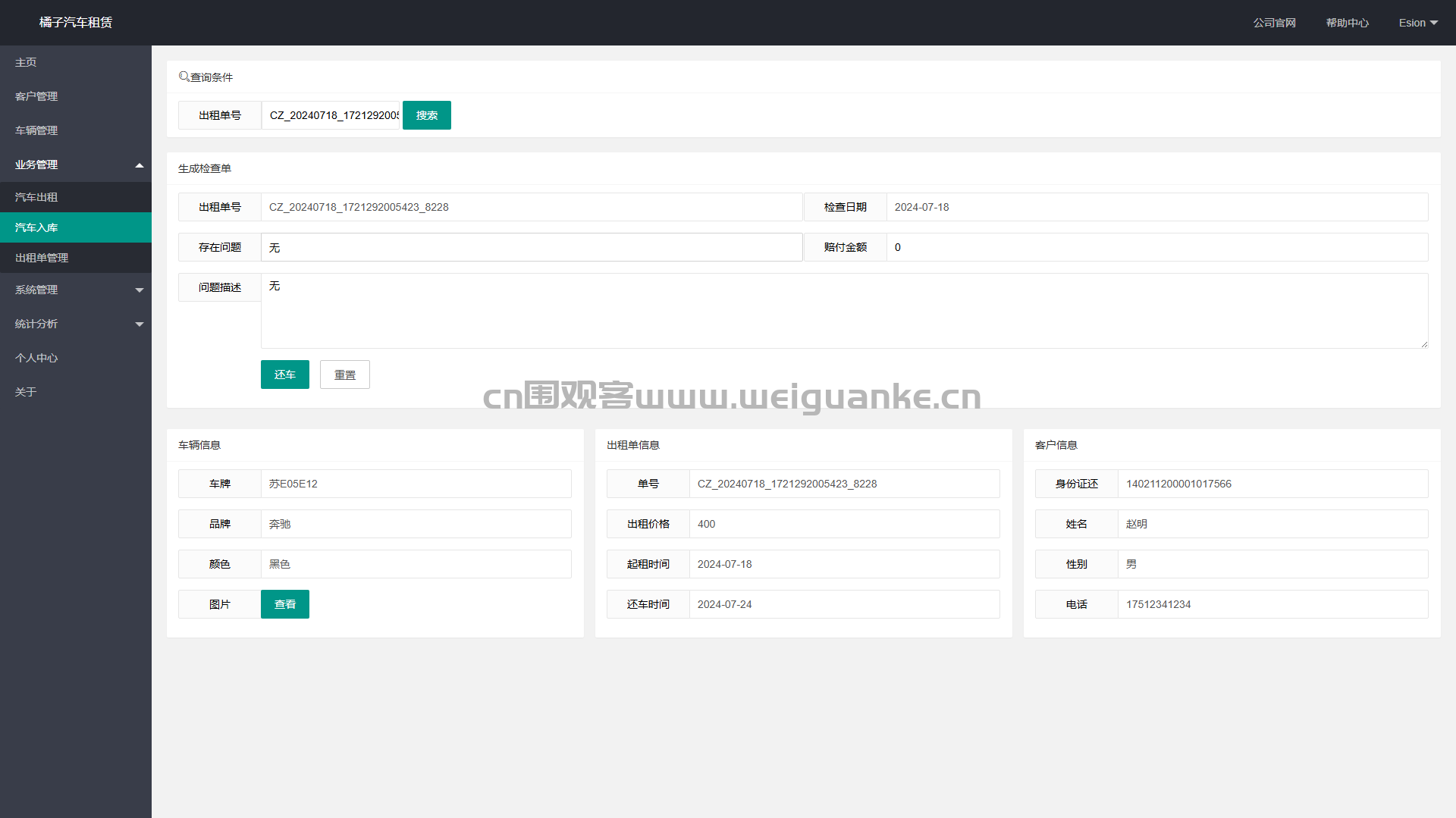Click the 问题描述 text area
1456x818 pixels.
(843, 311)
